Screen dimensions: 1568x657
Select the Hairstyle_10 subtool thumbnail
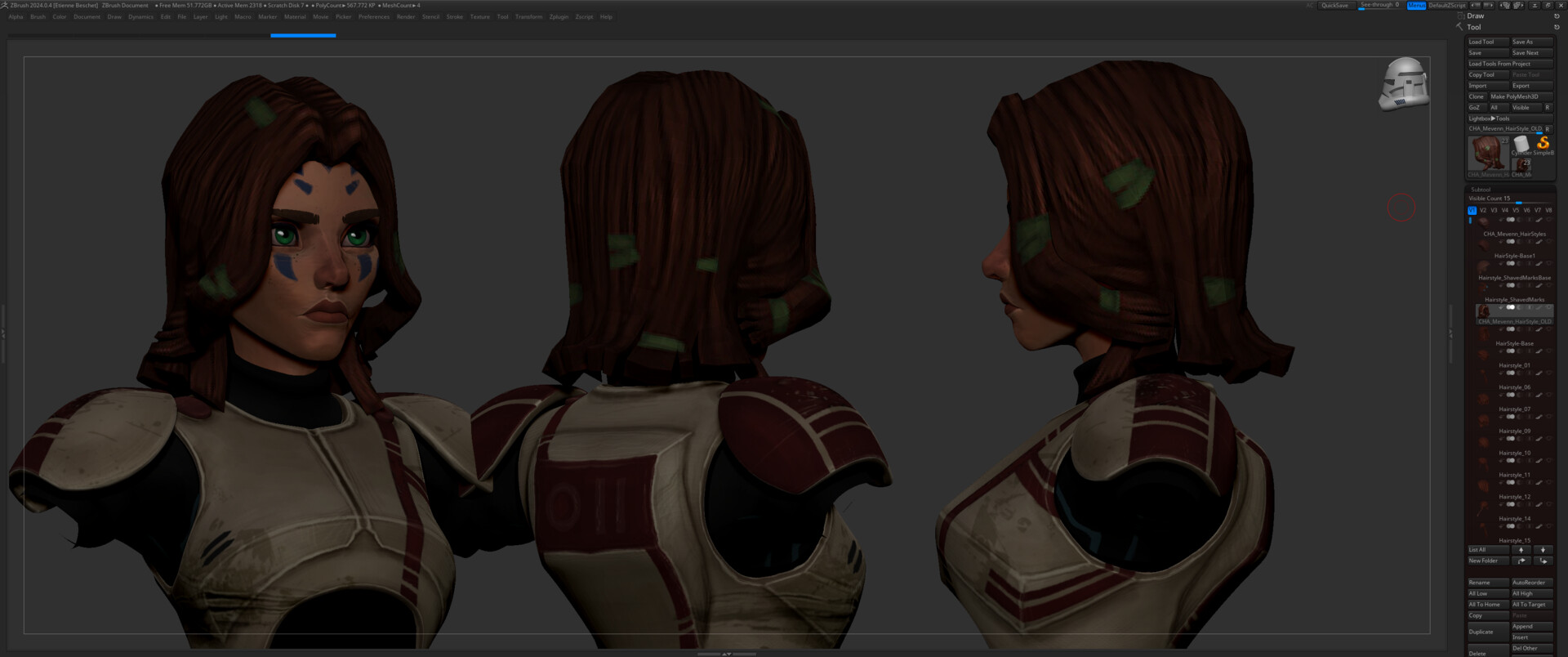click(x=1484, y=443)
